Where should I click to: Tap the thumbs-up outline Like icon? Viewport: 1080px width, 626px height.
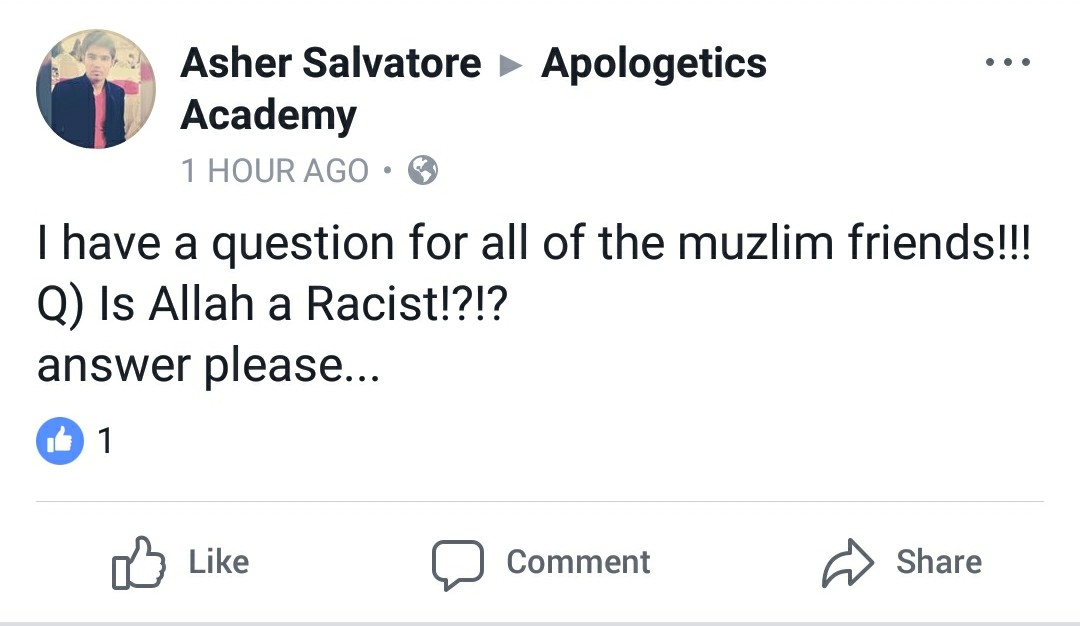pos(137,562)
